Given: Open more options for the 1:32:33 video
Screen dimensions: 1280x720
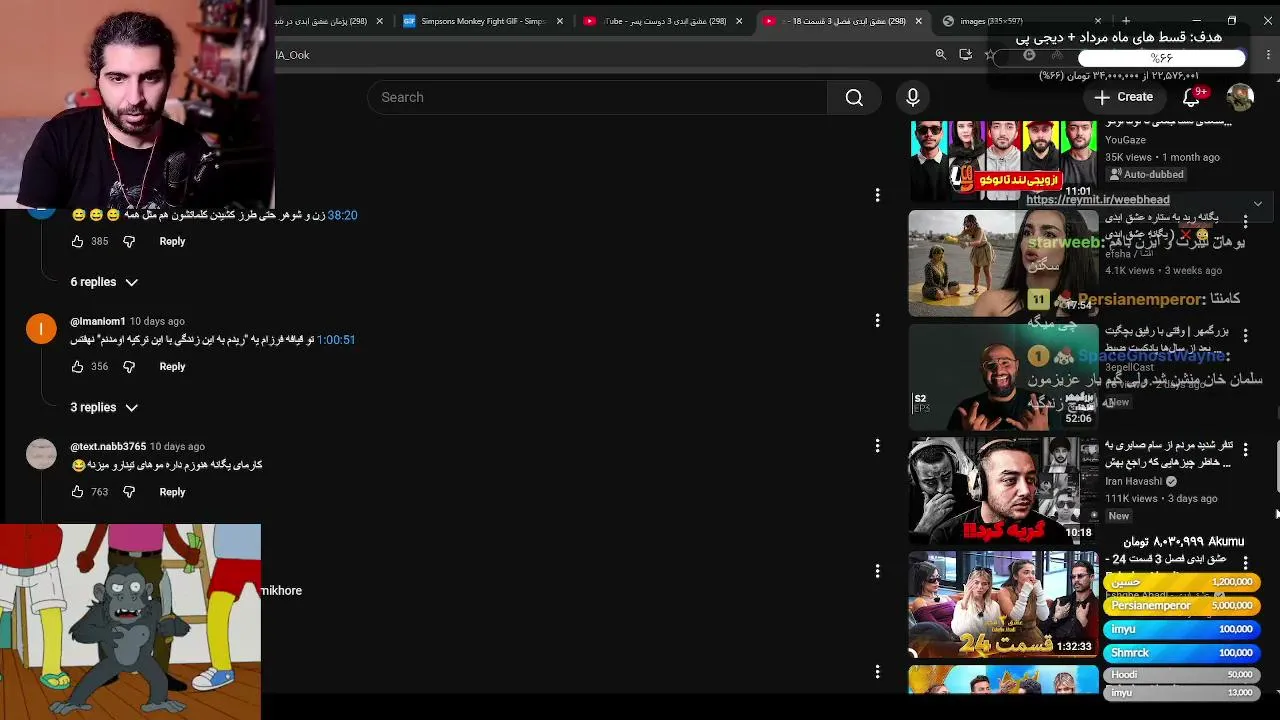Looking at the screenshot, I should (1245, 563).
